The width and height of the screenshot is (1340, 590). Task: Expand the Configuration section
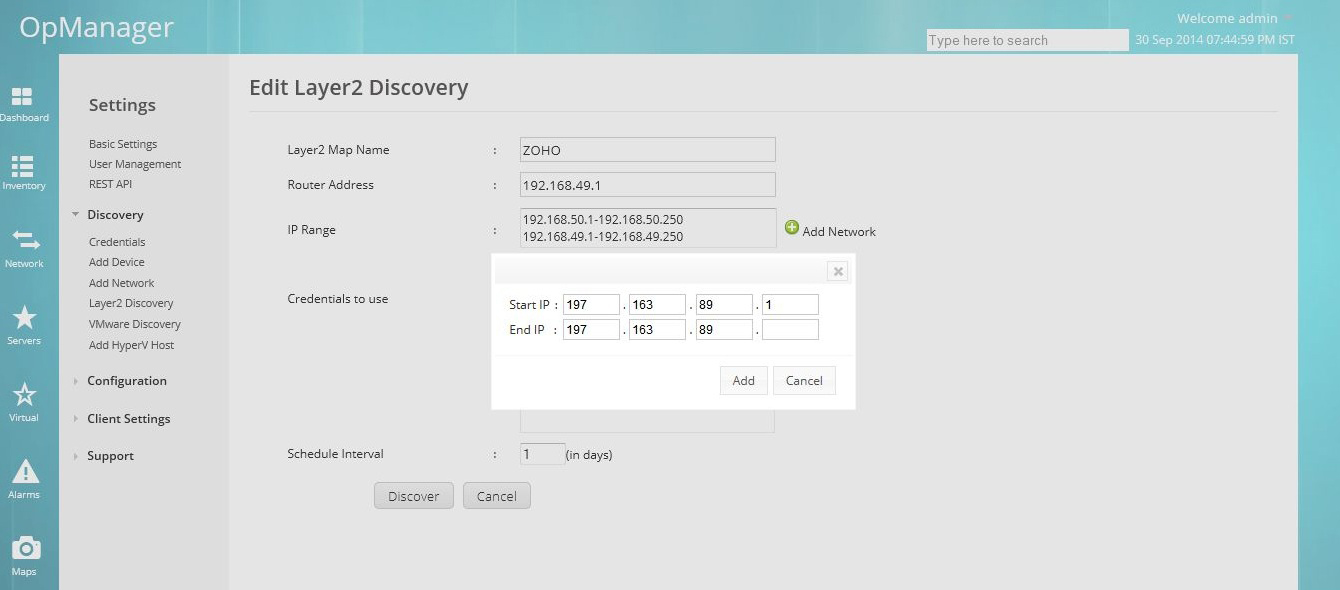pyautogui.click(x=126, y=381)
